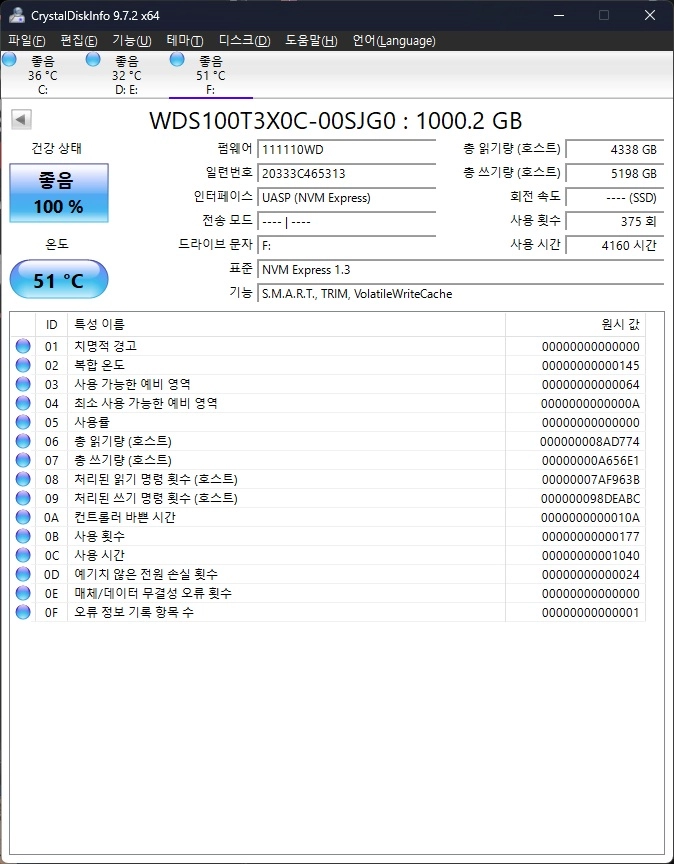Open the 도움말(H) menu
This screenshot has width=674, height=864.
pyautogui.click(x=311, y=40)
